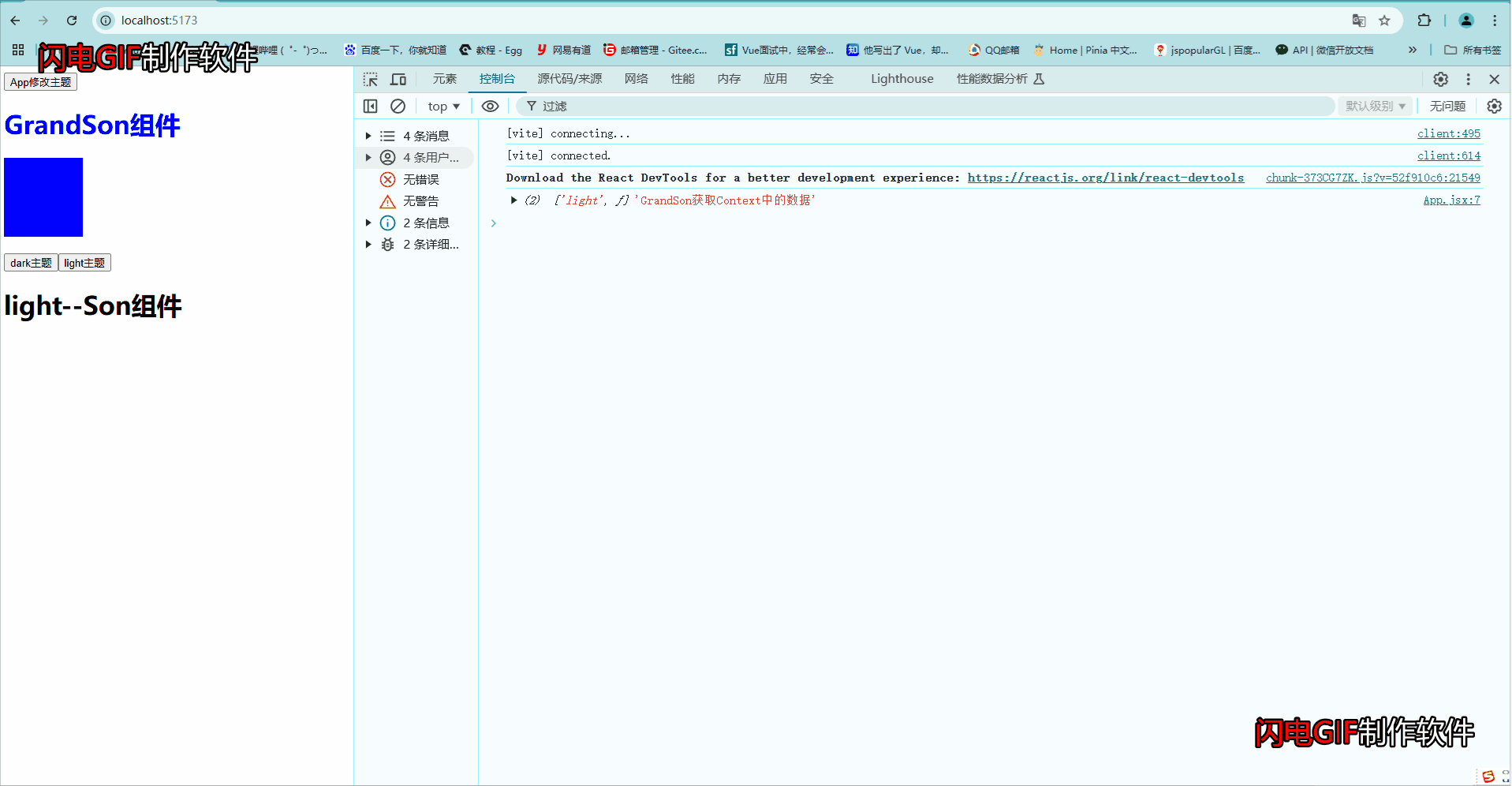Bookmark the page with the star icon
This screenshot has width=1512, height=786.
(1384, 21)
